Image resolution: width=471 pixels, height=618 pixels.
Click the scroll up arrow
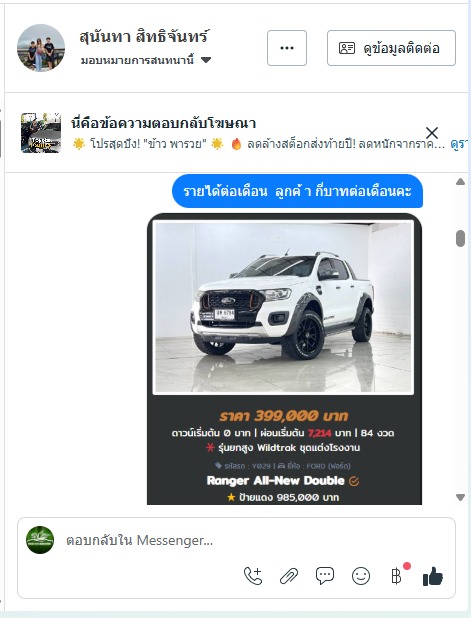coord(460,181)
